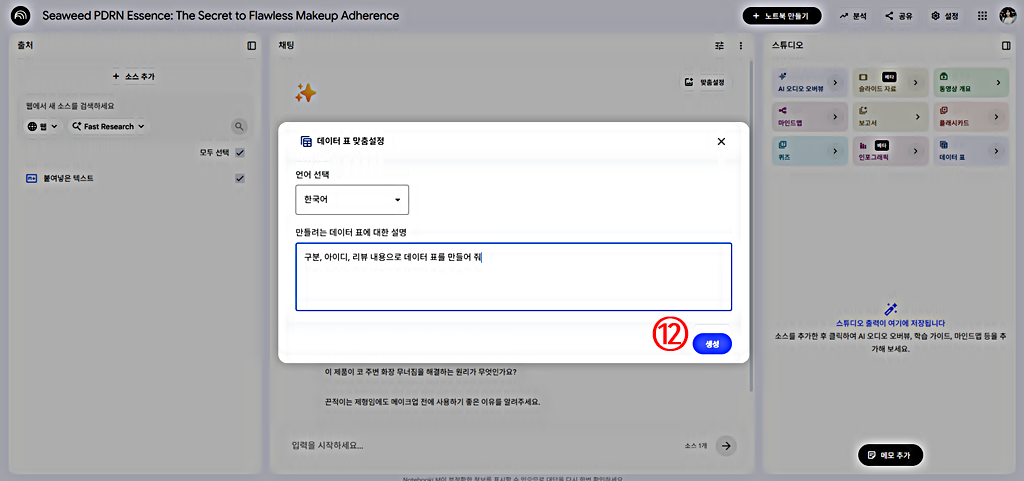Focus the 입력을 시작하세요 chat input
The width and height of the screenshot is (1024, 481).
[483, 445]
